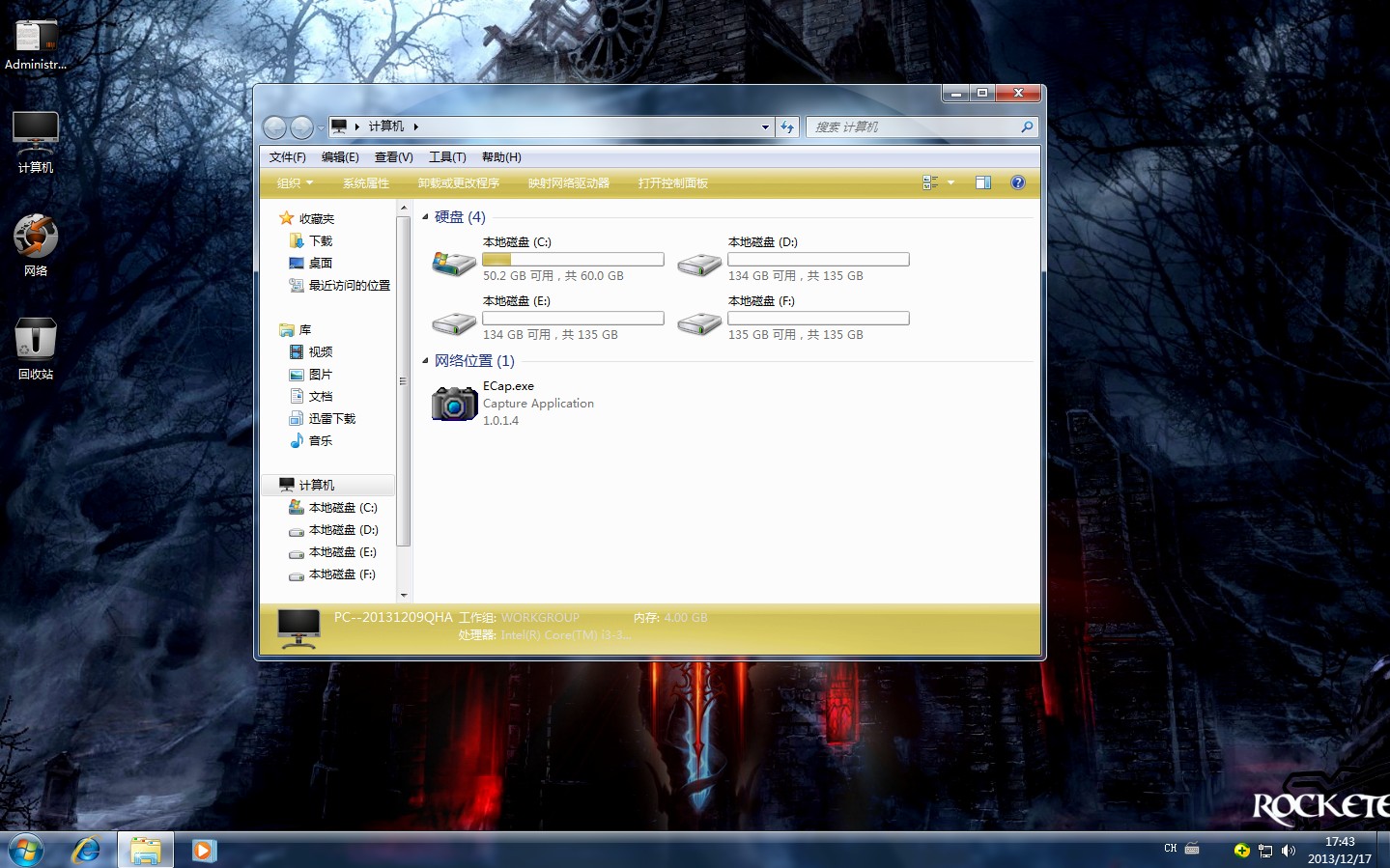The height and width of the screenshot is (868, 1390).
Task: Expand the breadcrumb arrow before 计算机
Action: coord(356,126)
